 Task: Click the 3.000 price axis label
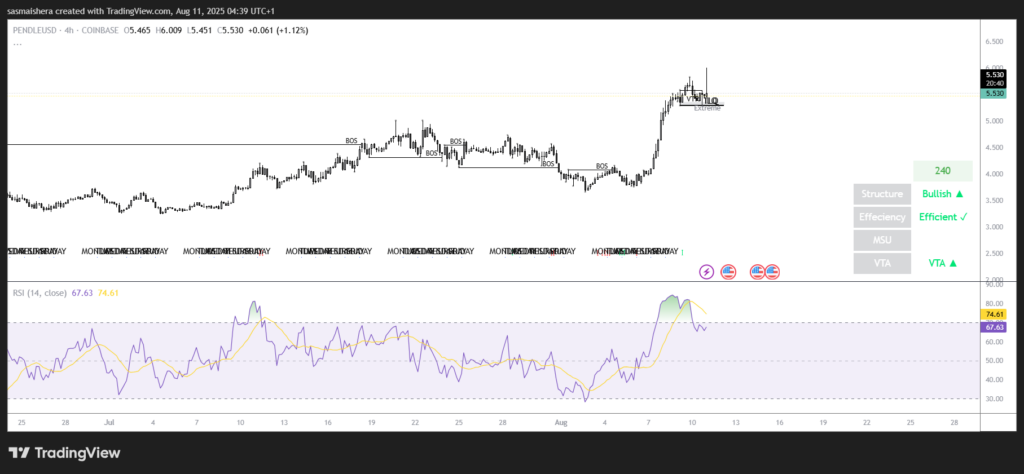(x=994, y=227)
